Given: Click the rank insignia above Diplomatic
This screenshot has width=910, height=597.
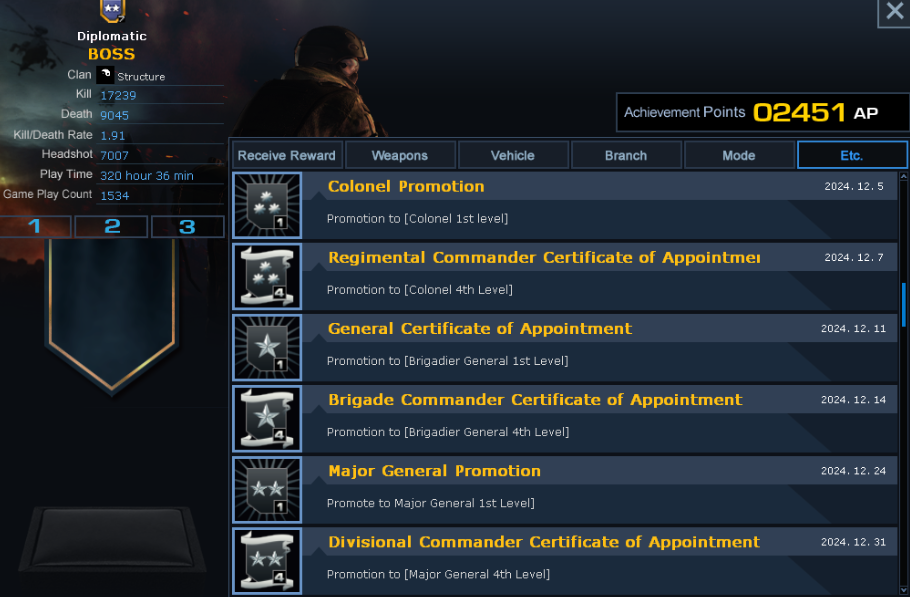Looking at the screenshot, I should click(112, 11).
